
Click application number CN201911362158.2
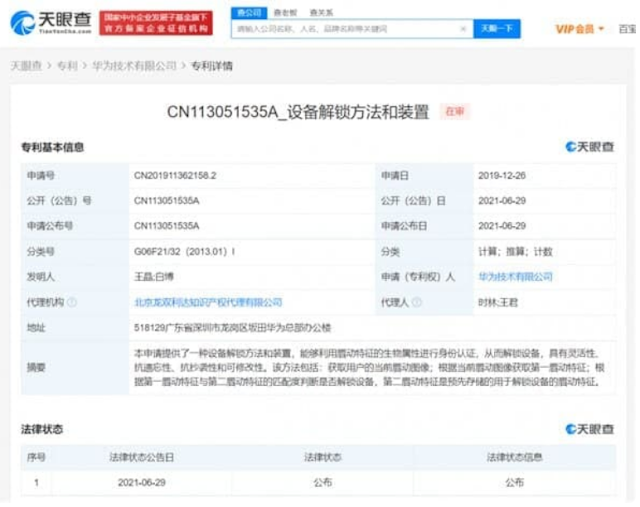pyautogui.click(x=175, y=176)
